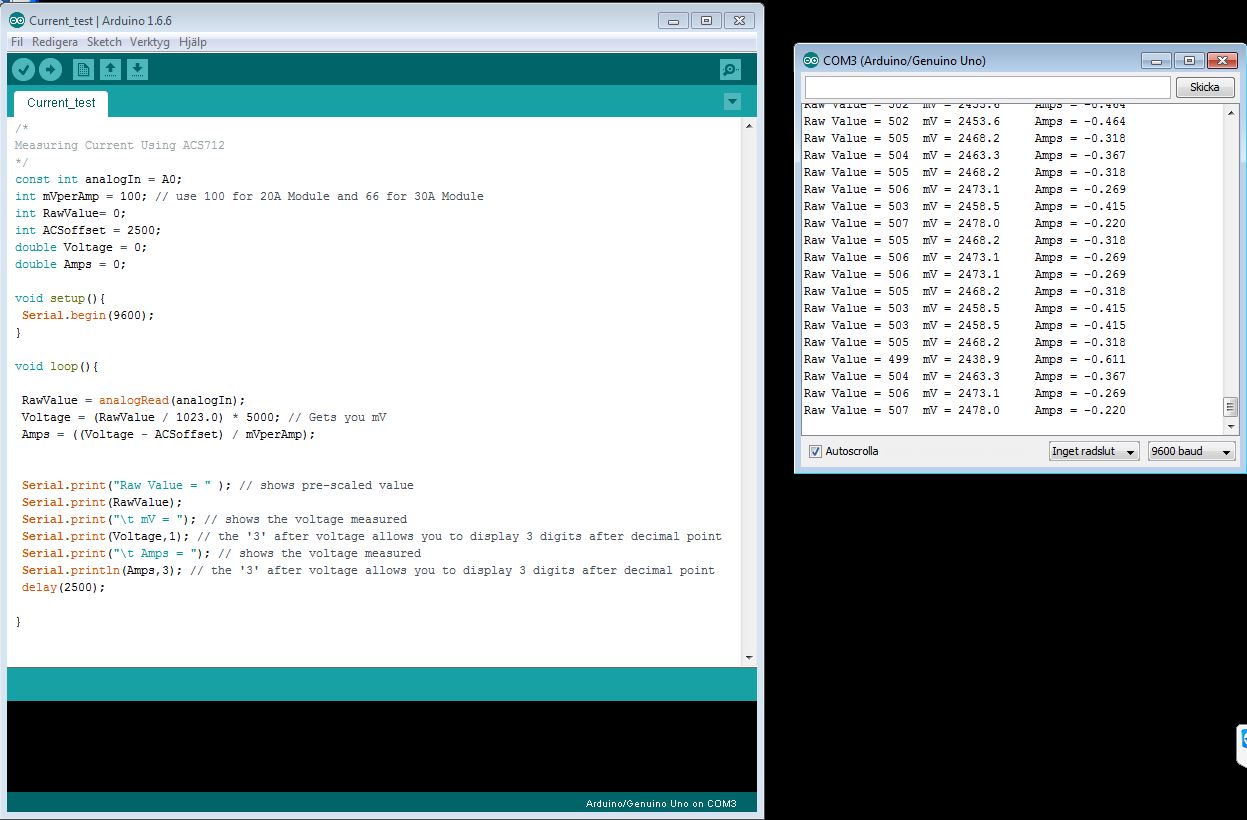Click the code editor scrollbar up arrow
Viewport: 1247px width, 820px height.
pyautogui.click(x=748, y=126)
